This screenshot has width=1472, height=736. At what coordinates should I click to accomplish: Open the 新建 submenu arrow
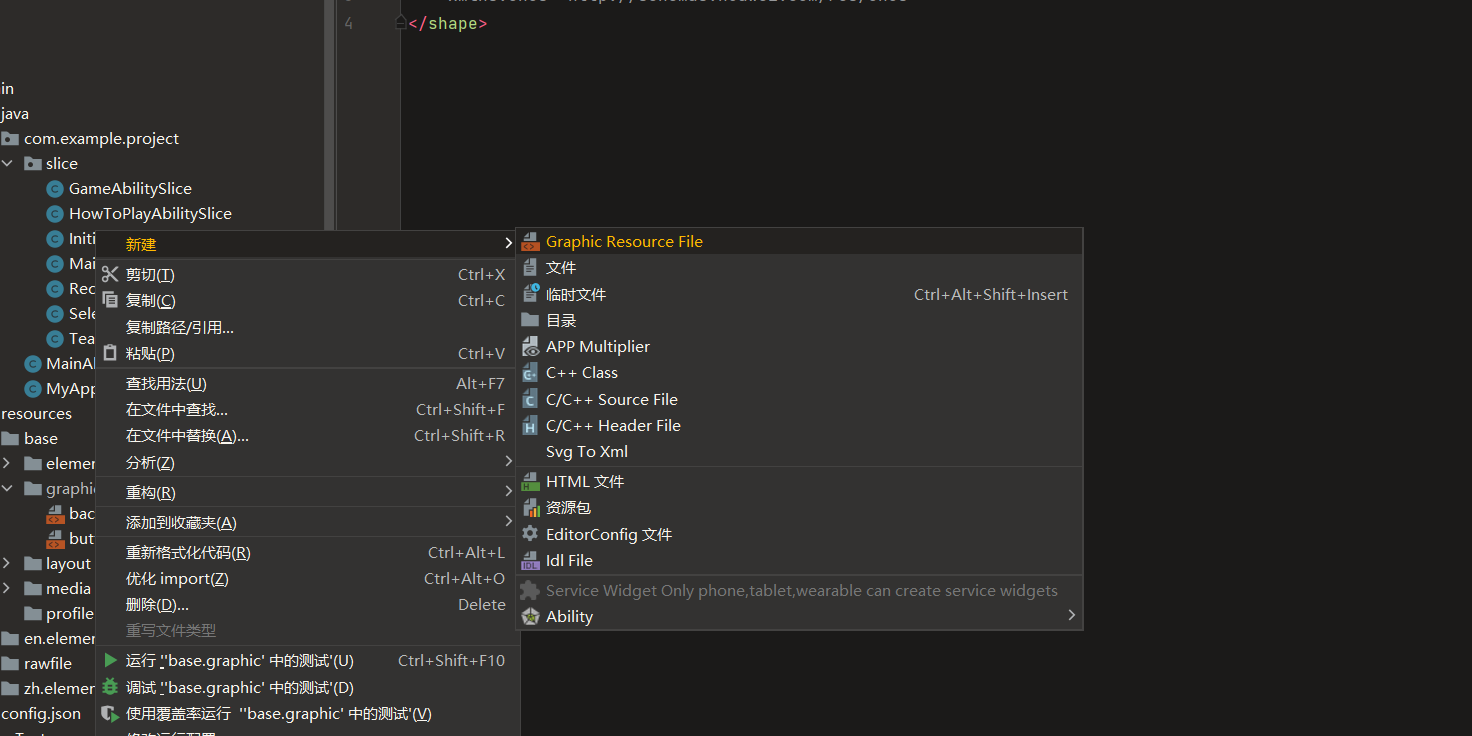pyautogui.click(x=508, y=244)
